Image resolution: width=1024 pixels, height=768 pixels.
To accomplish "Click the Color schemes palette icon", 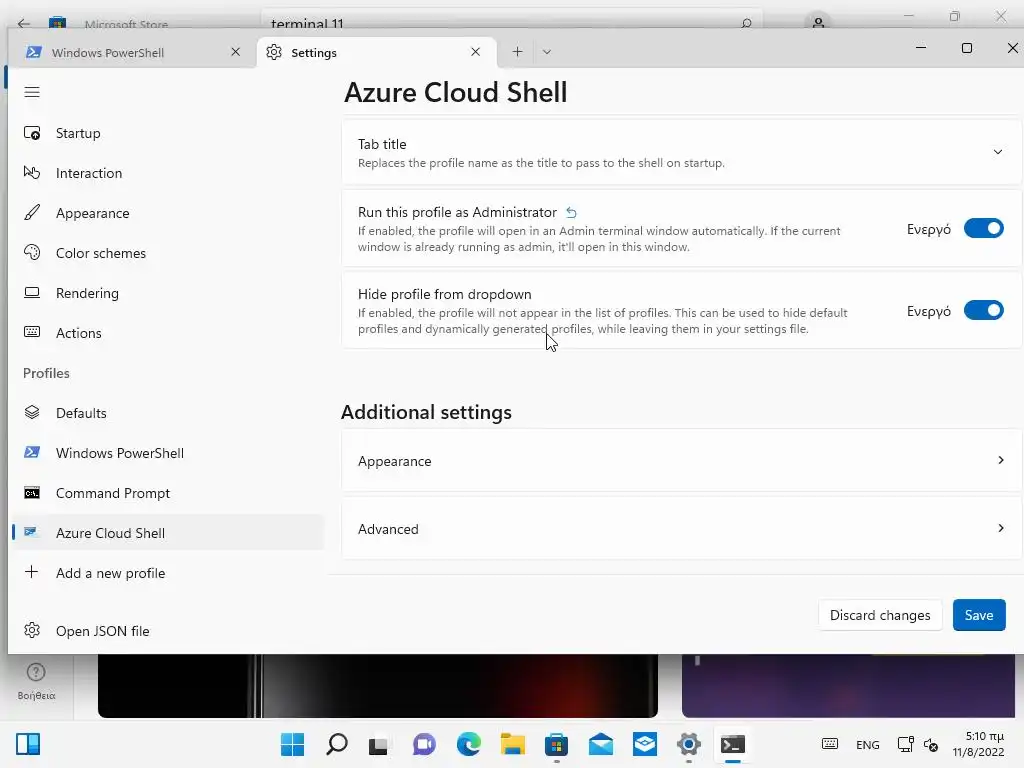I will pyautogui.click(x=32, y=253).
